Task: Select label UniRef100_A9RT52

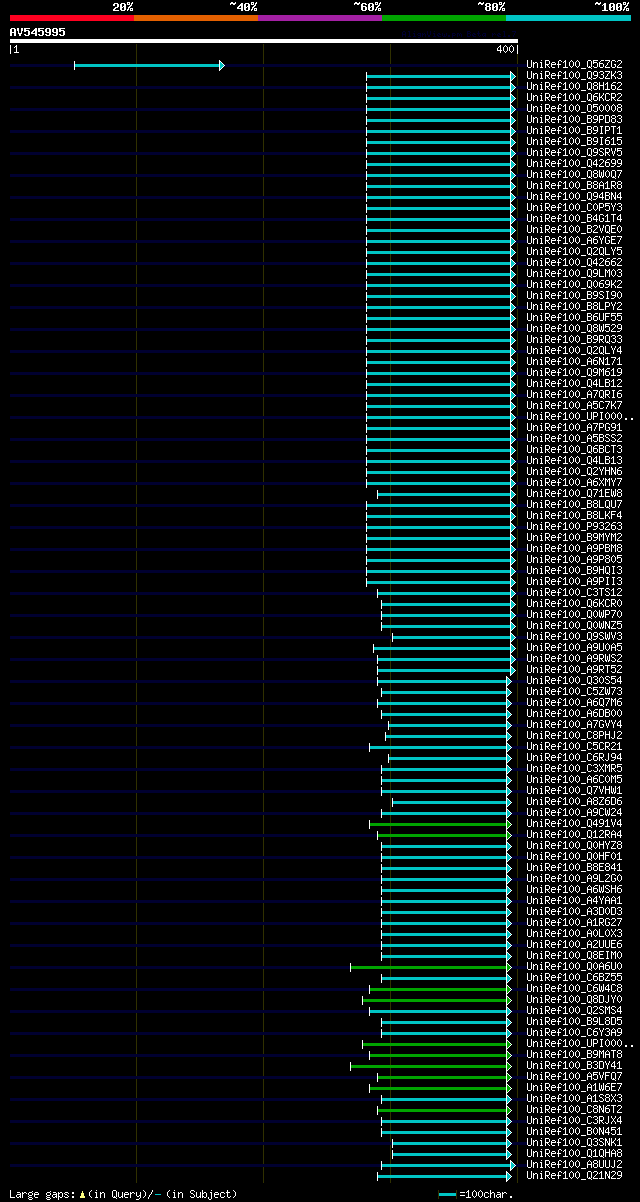Action: (574, 670)
